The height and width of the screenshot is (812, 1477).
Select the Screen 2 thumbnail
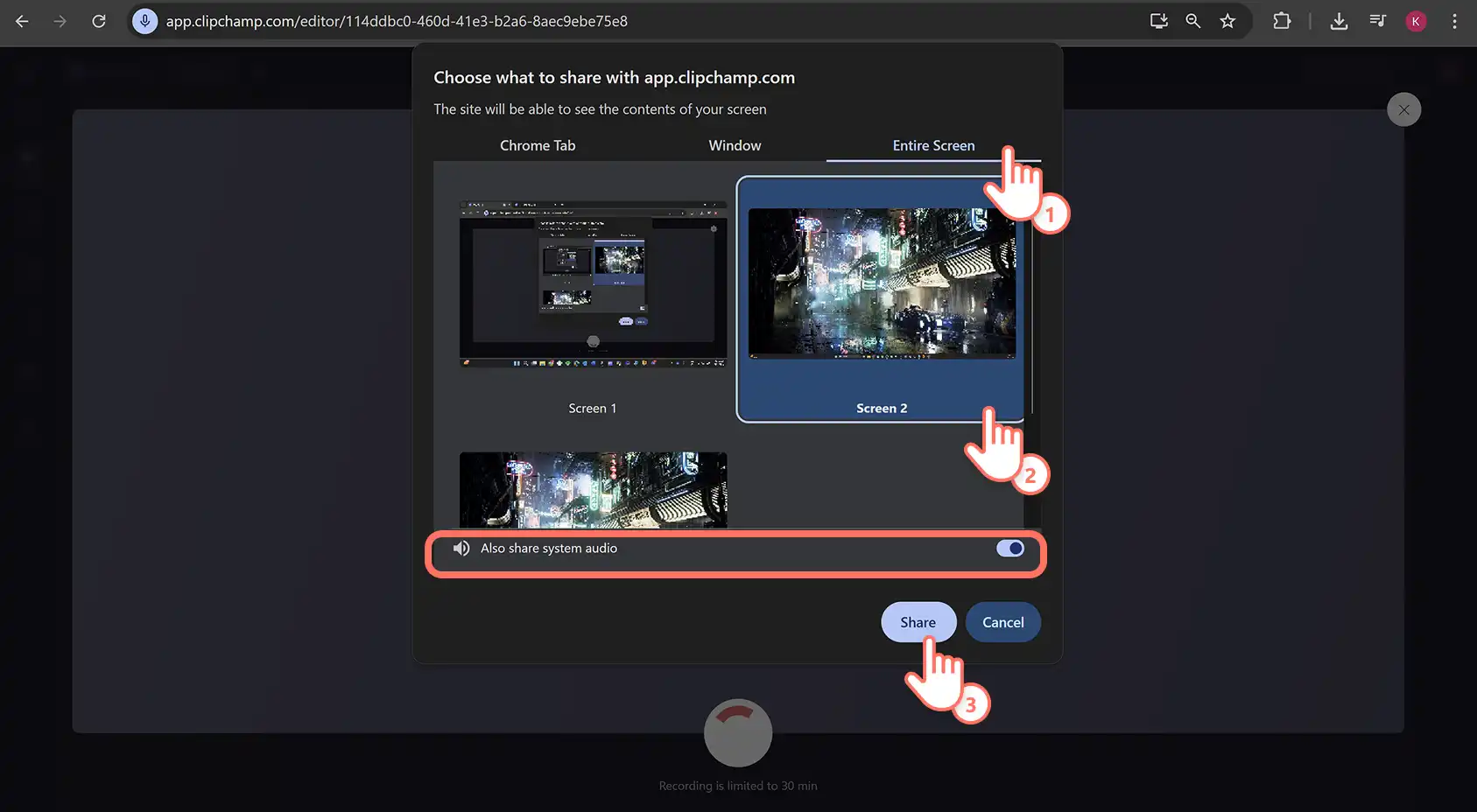click(881, 299)
